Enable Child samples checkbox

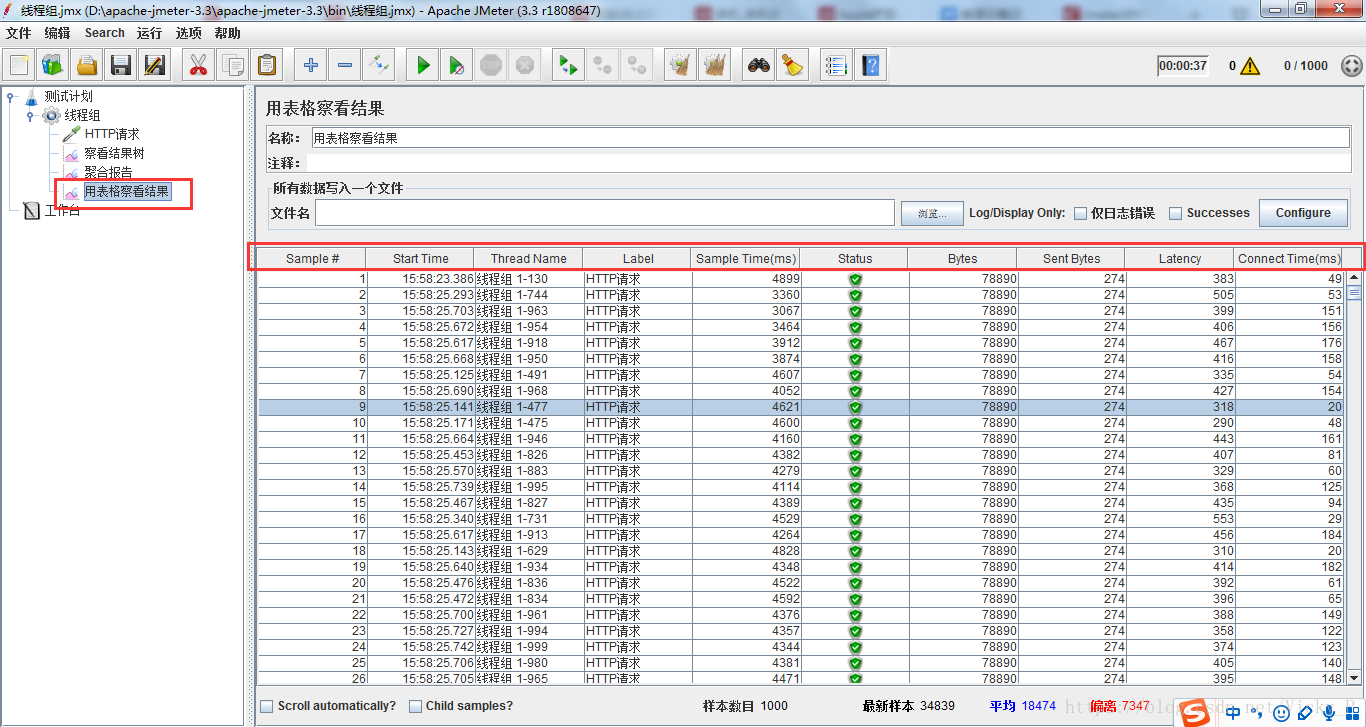tap(416, 706)
